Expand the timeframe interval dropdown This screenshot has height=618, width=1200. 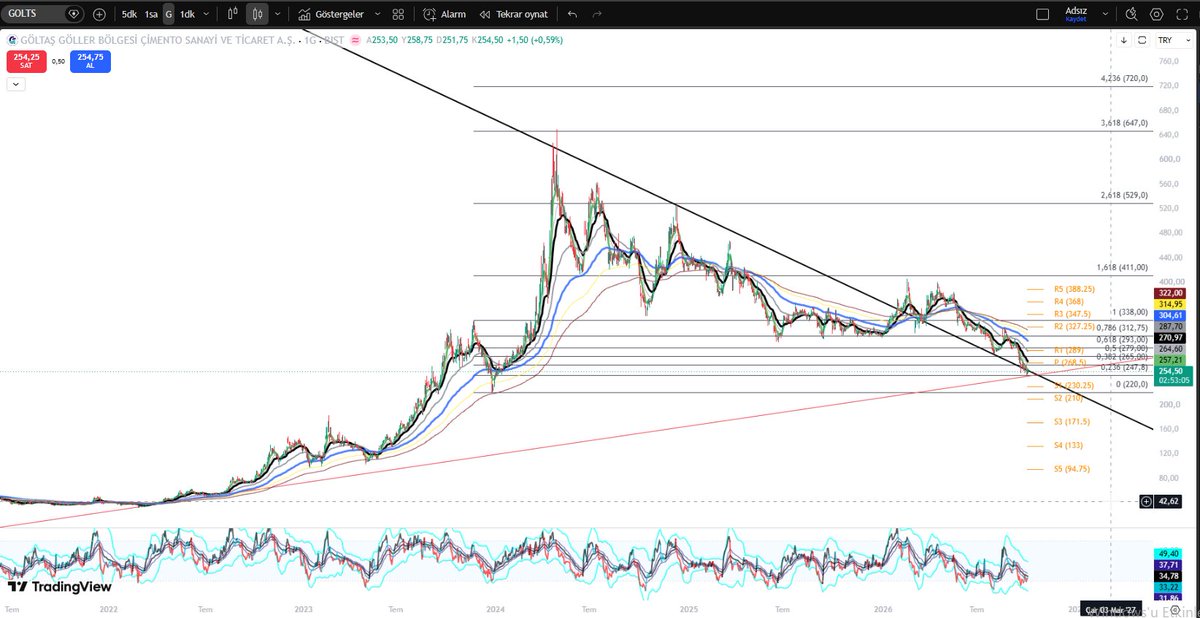[x=206, y=14]
